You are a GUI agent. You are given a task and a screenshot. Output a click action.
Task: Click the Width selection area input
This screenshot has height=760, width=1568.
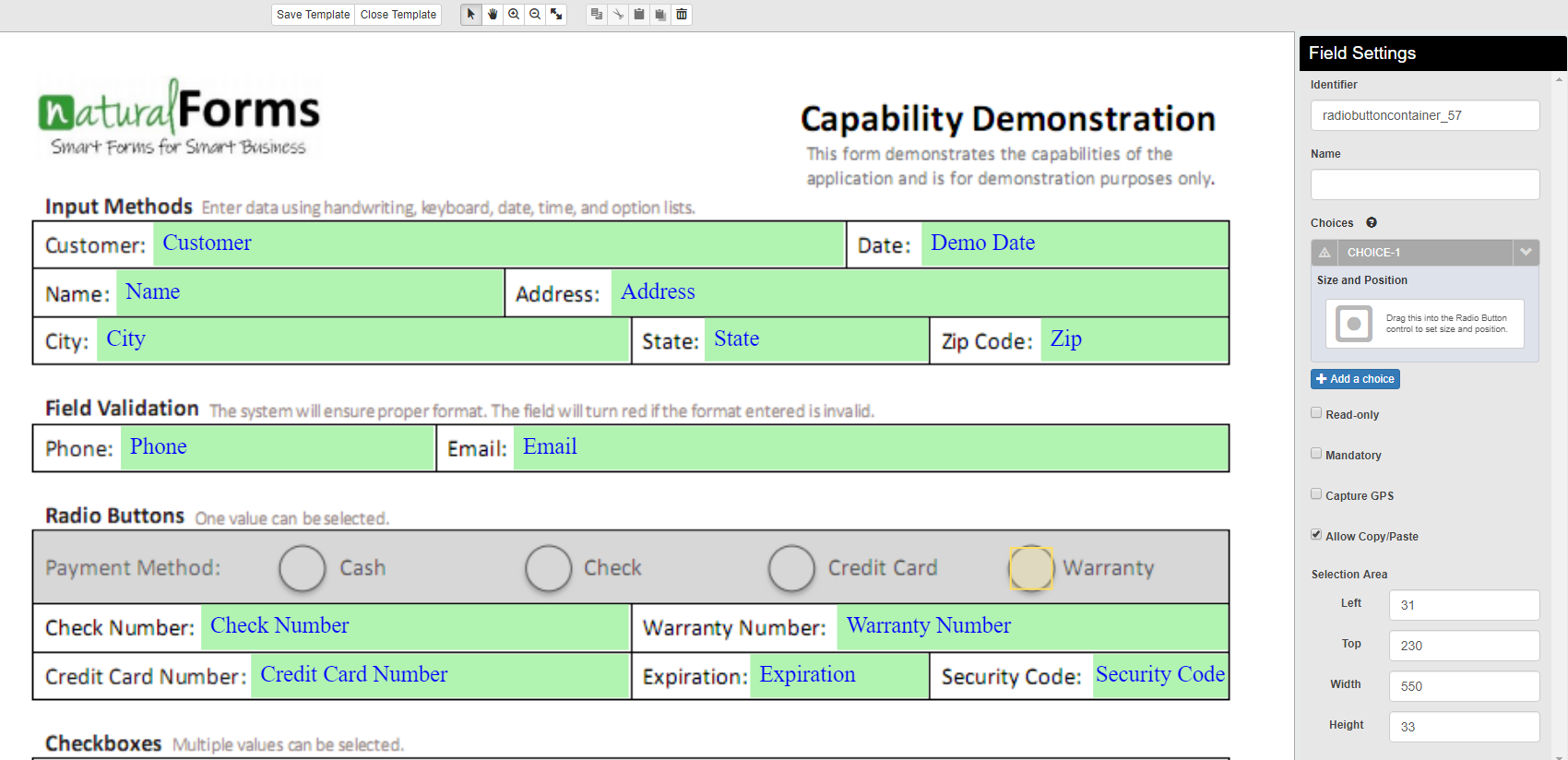1464,686
